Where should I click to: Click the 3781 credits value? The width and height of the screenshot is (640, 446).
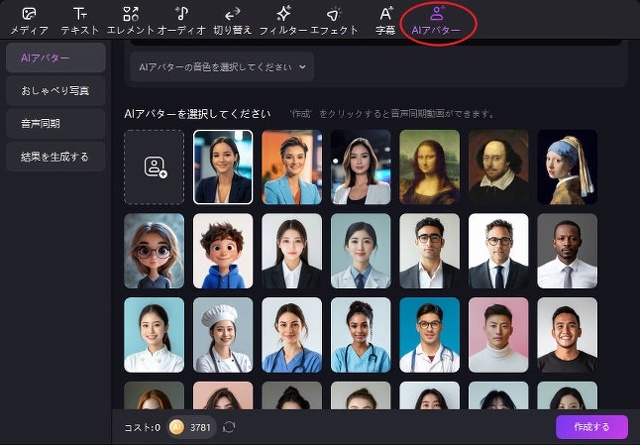(200, 427)
